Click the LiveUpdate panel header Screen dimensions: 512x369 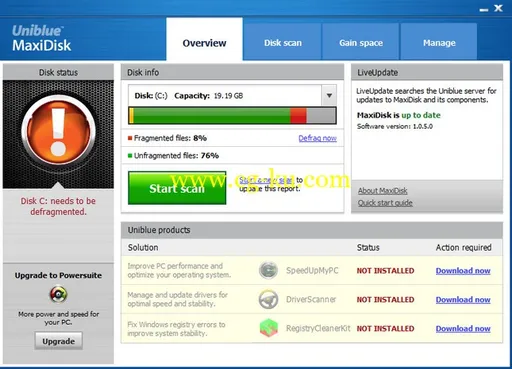click(427, 72)
